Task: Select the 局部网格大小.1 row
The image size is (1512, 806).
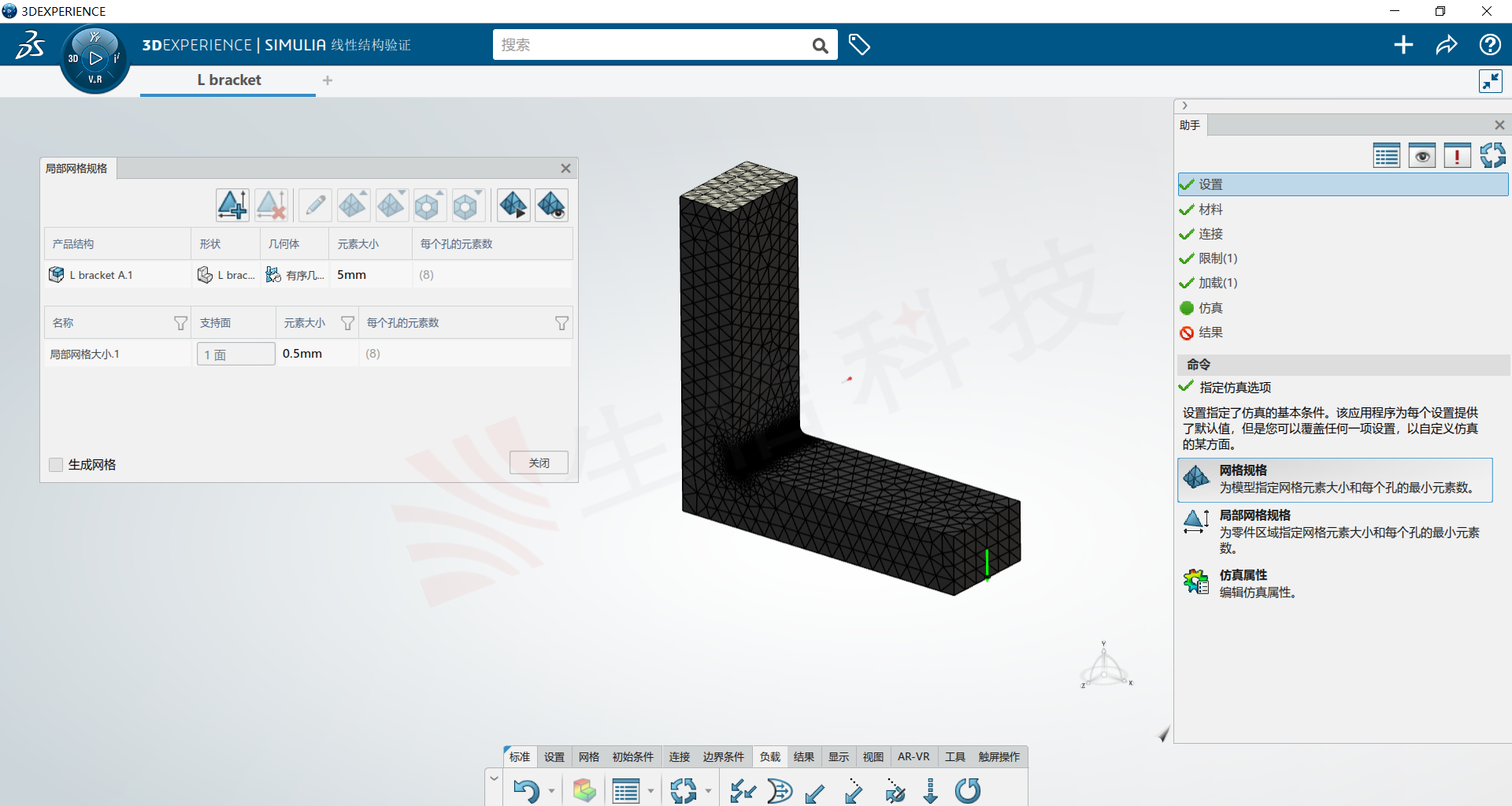Action: [x=309, y=354]
